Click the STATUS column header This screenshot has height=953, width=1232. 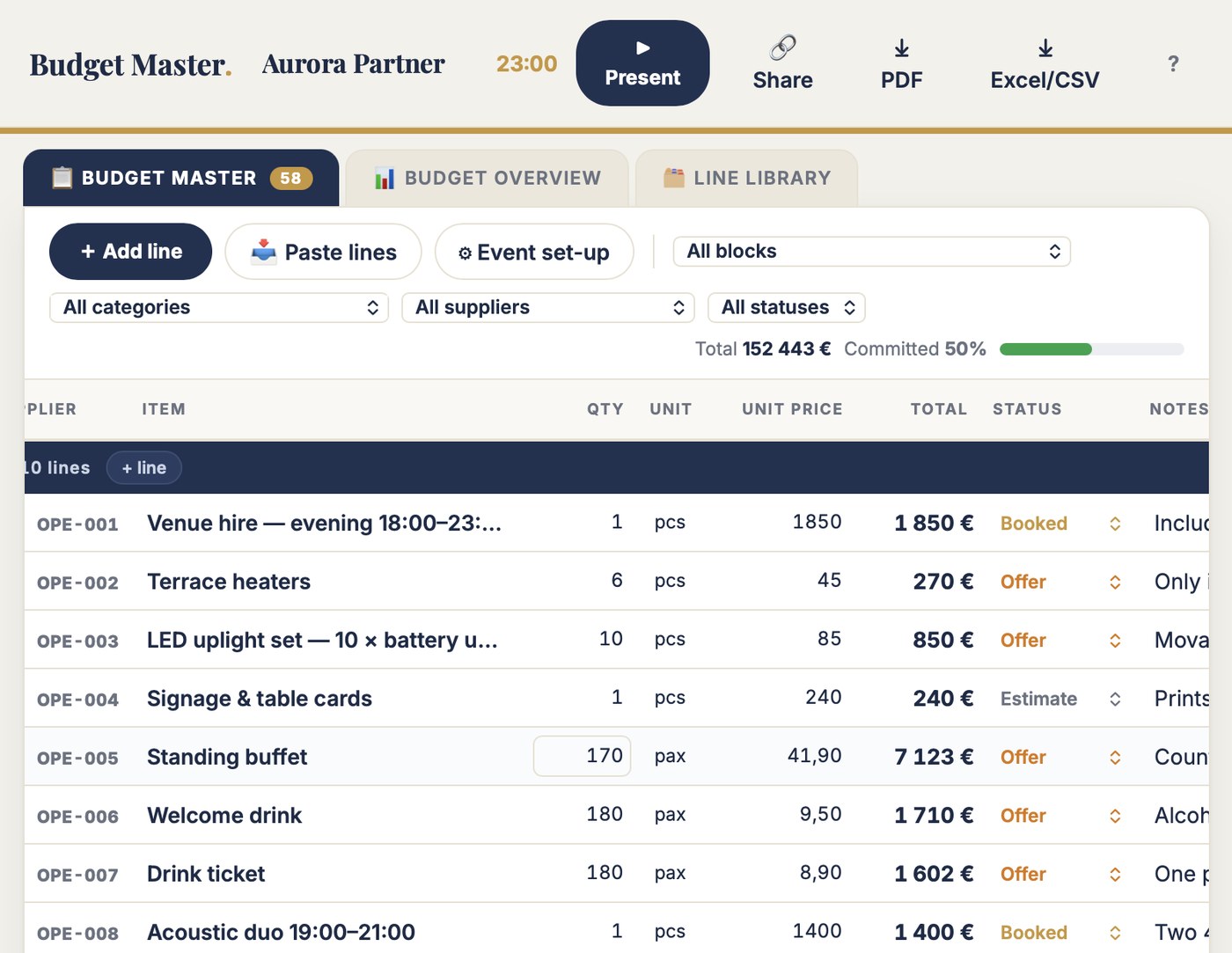[1027, 409]
